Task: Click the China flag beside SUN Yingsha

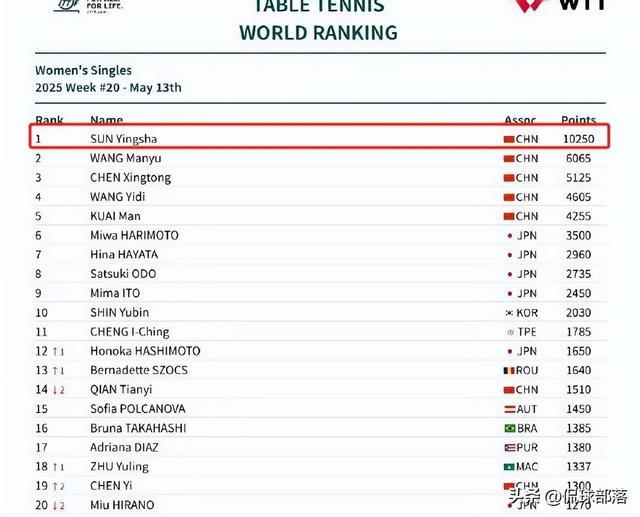Action: pos(509,139)
